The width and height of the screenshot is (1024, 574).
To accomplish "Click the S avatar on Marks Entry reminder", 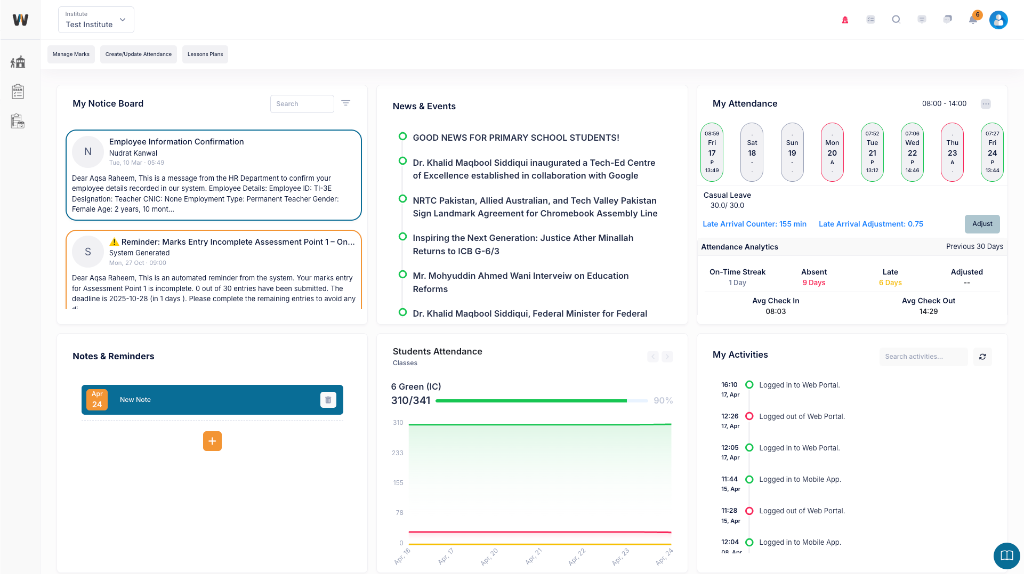I will tap(88, 251).
